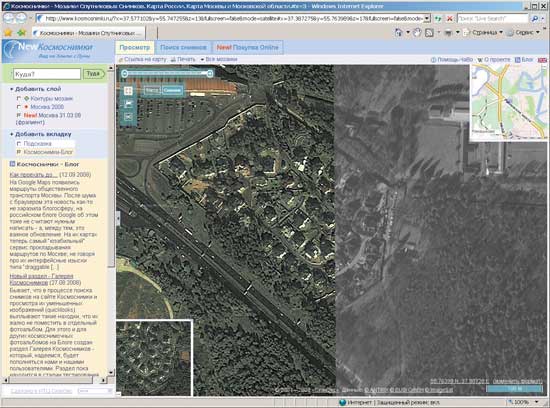Stop page loading with red X icon
Image resolution: width=550 pixels, height=408 pixels.
pyautogui.click(x=449, y=19)
